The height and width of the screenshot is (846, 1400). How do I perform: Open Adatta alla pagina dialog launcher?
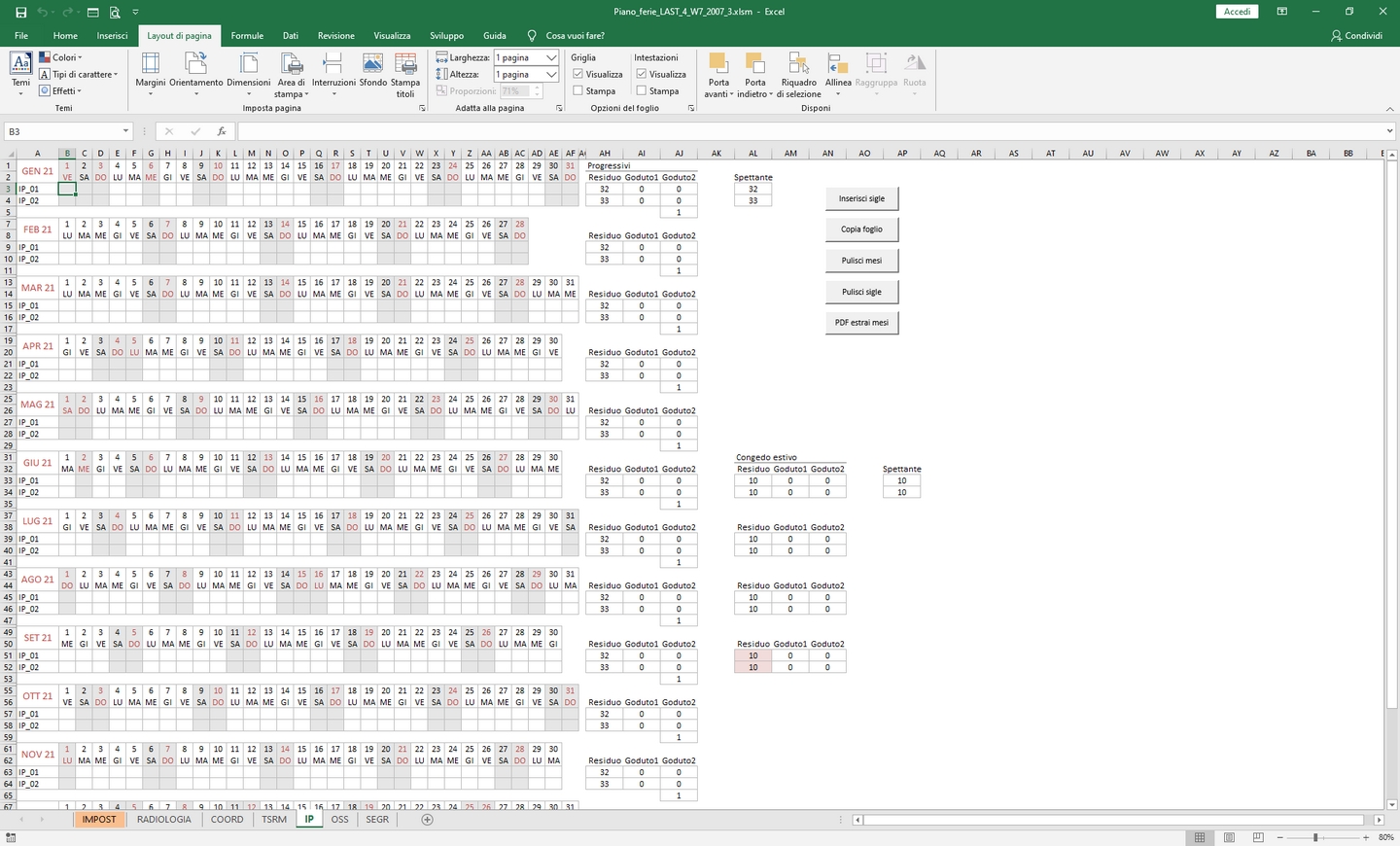559,108
